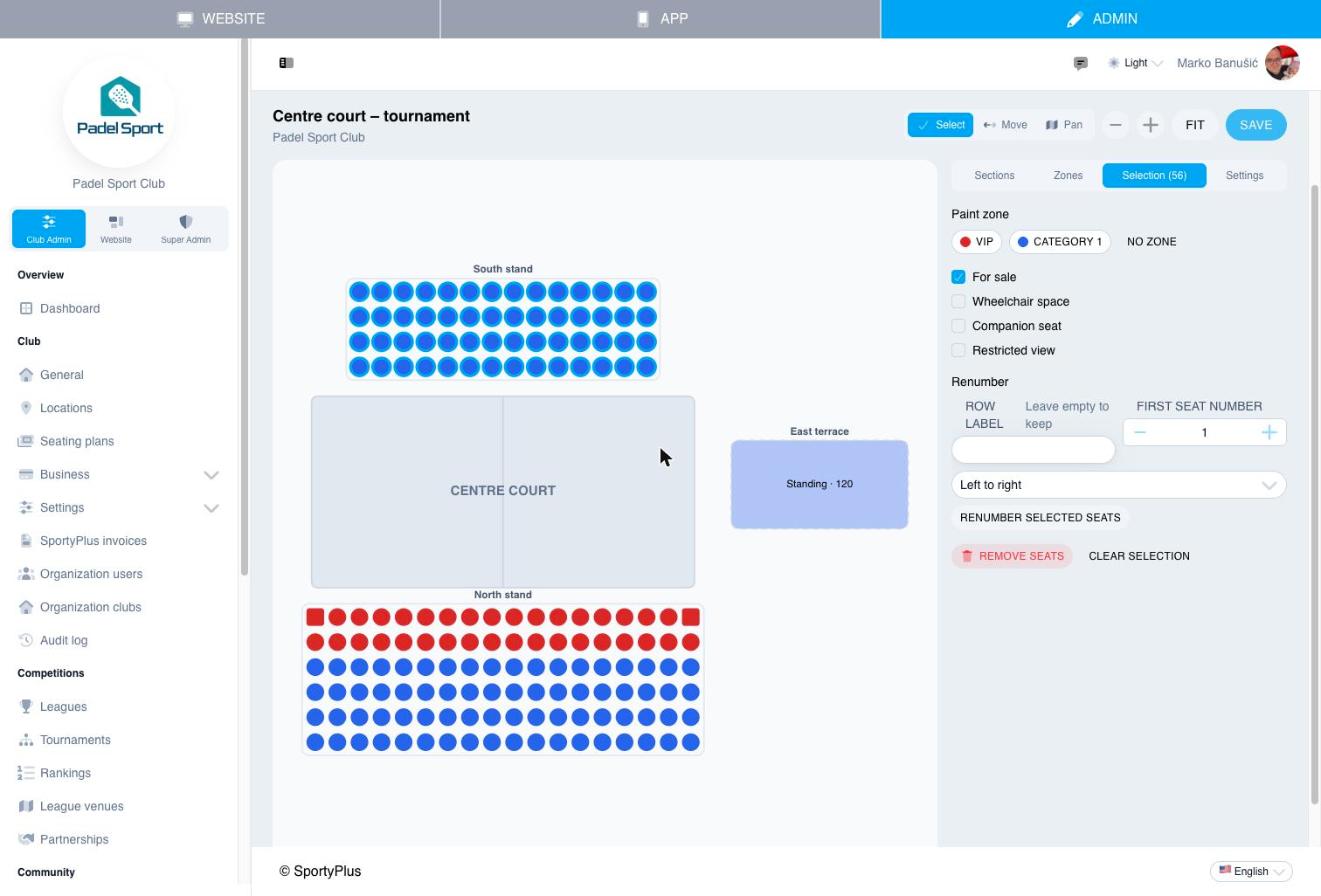This screenshot has height=896, width=1321.
Task: Tick the Restricted view checkbox
Action: [x=958, y=350]
